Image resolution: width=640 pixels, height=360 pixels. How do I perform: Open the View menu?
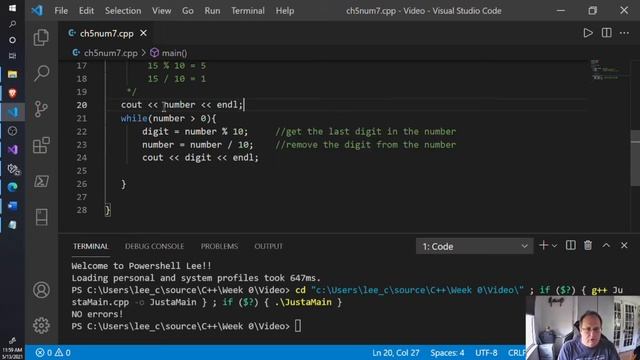click(x=162, y=11)
